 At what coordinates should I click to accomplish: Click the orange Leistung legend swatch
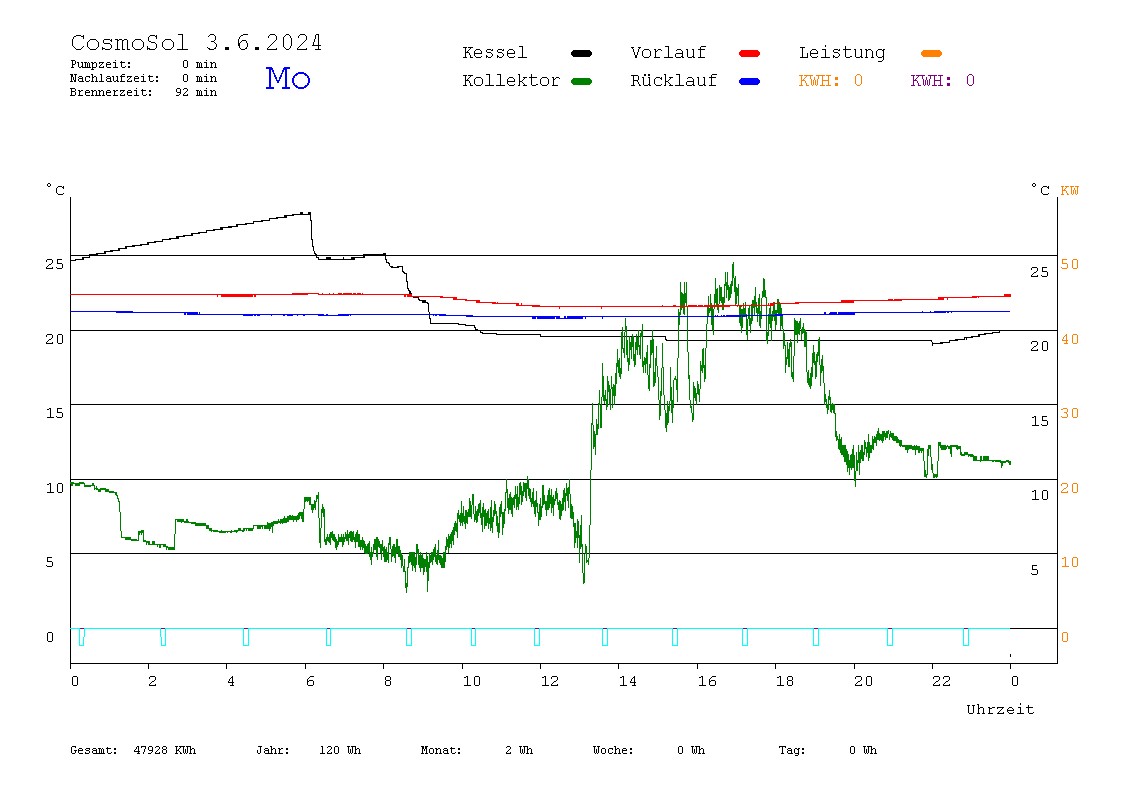(931, 53)
